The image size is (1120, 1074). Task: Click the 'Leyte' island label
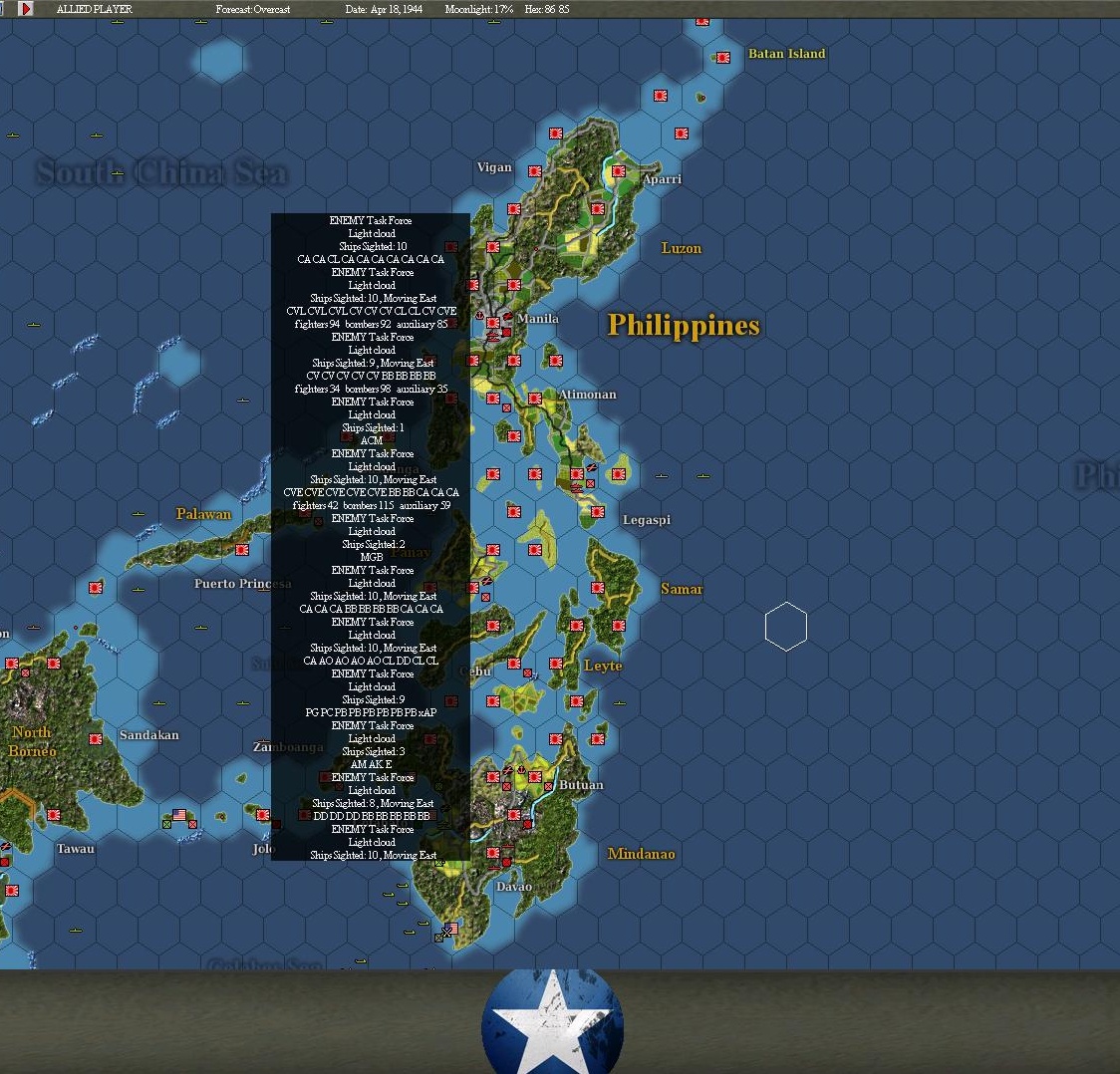[x=603, y=666]
